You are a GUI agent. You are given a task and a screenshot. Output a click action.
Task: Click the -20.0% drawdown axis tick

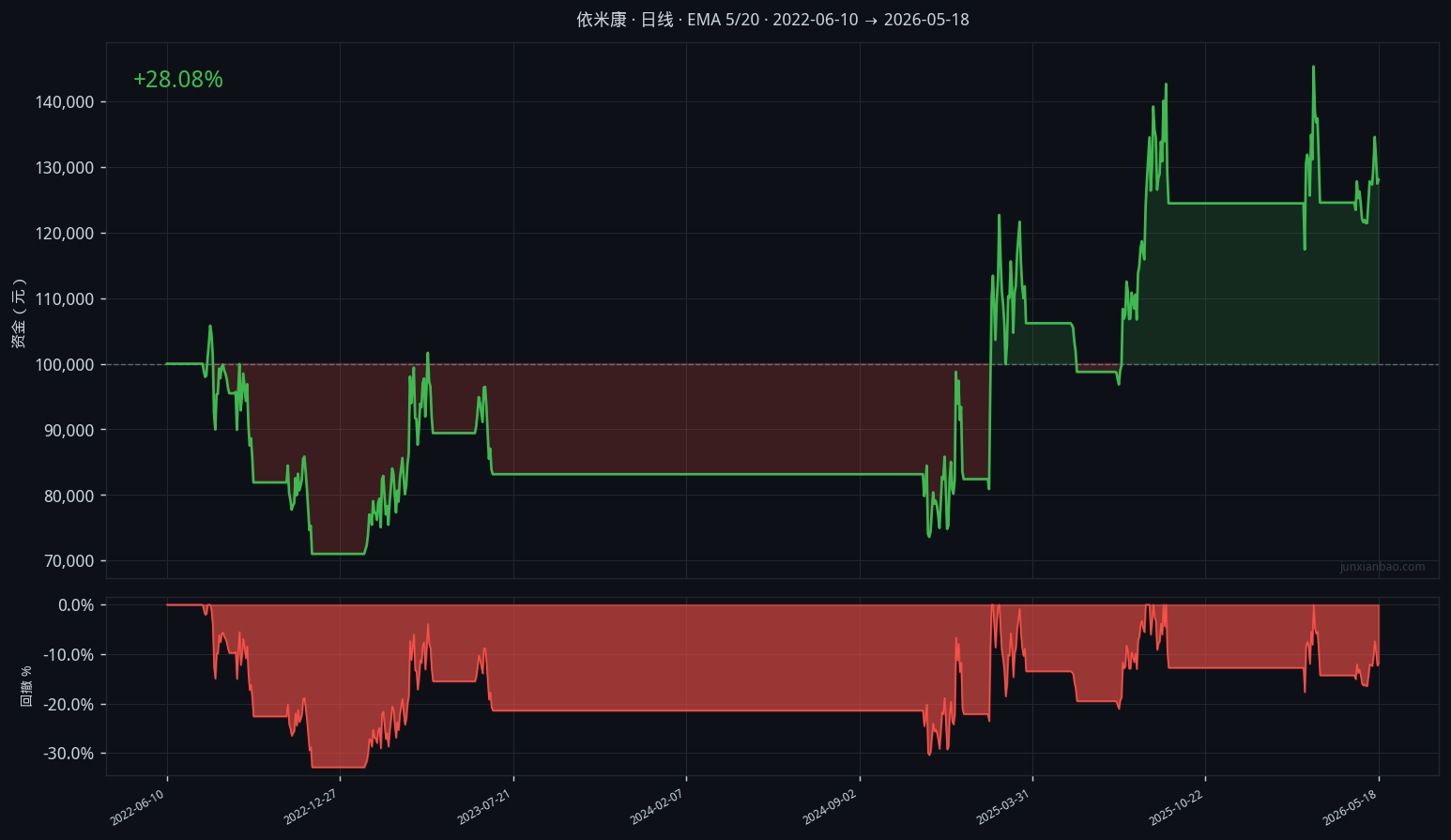(69, 705)
